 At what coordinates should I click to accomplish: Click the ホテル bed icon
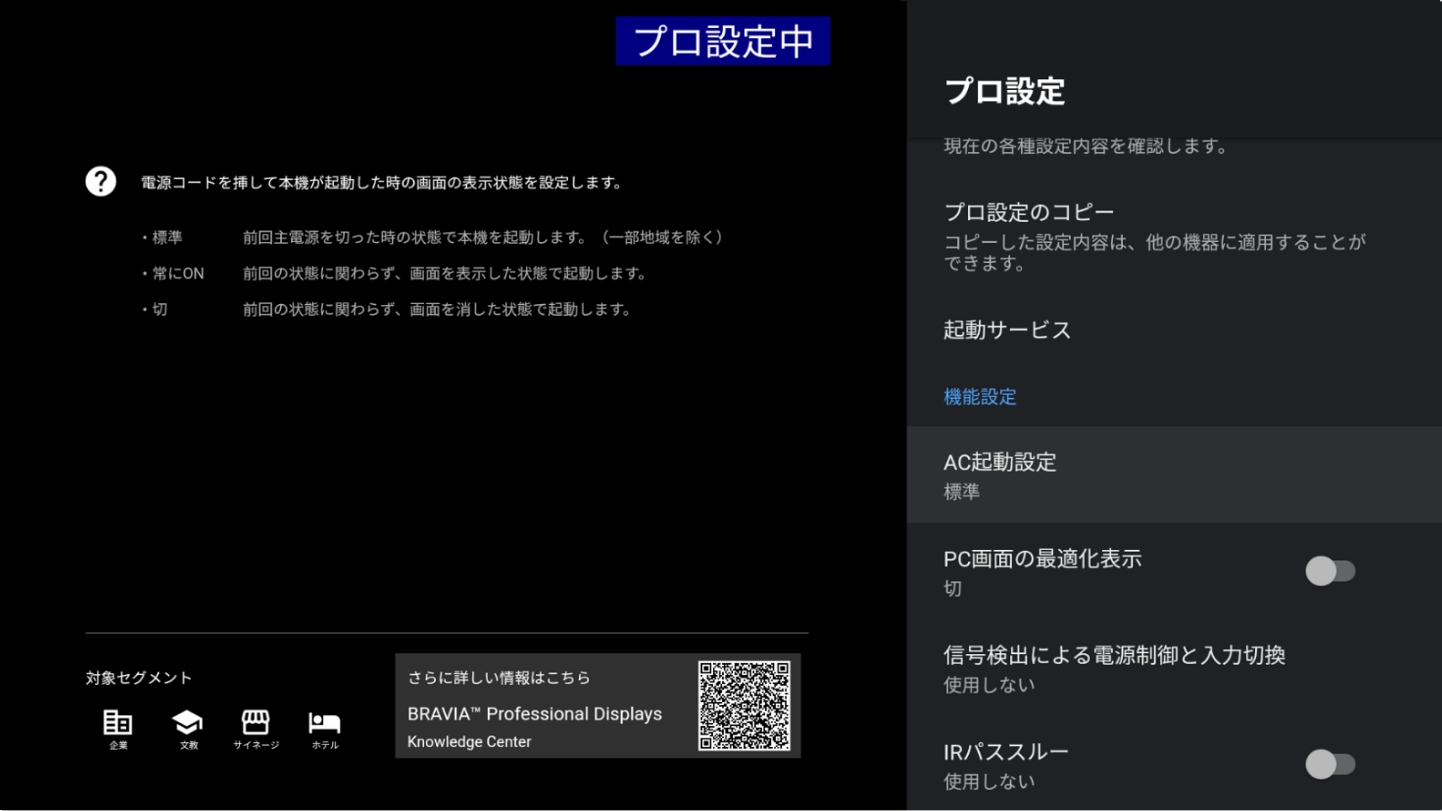tap(324, 723)
